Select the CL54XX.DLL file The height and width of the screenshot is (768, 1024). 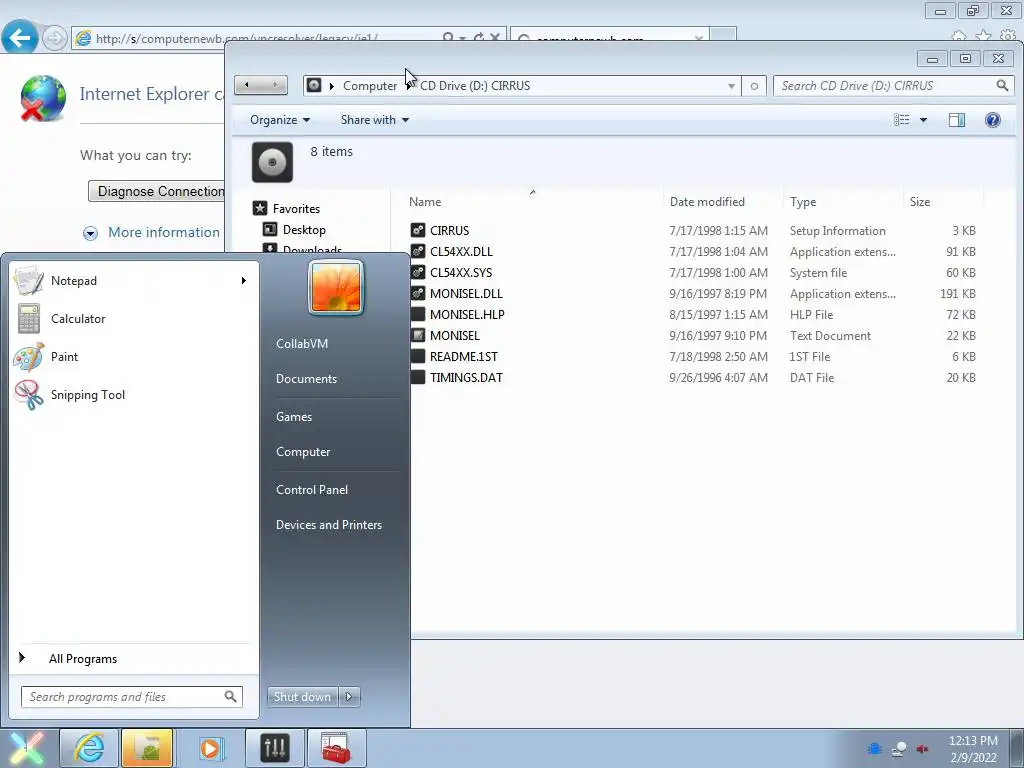pos(461,251)
